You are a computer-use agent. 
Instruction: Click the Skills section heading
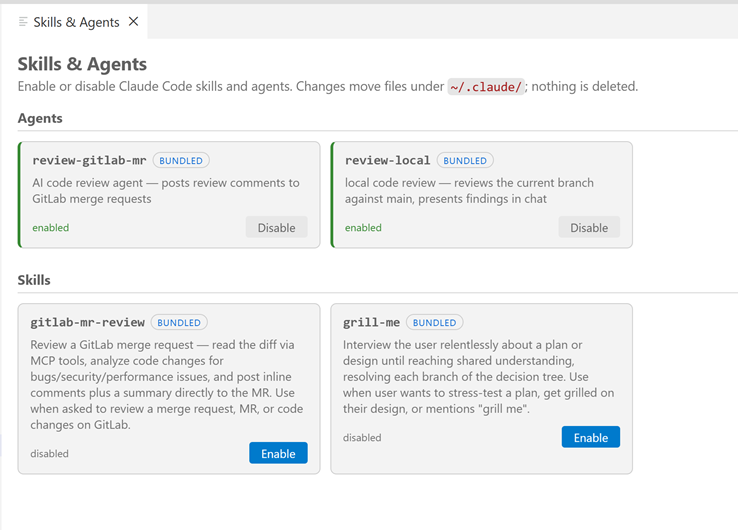point(34,280)
